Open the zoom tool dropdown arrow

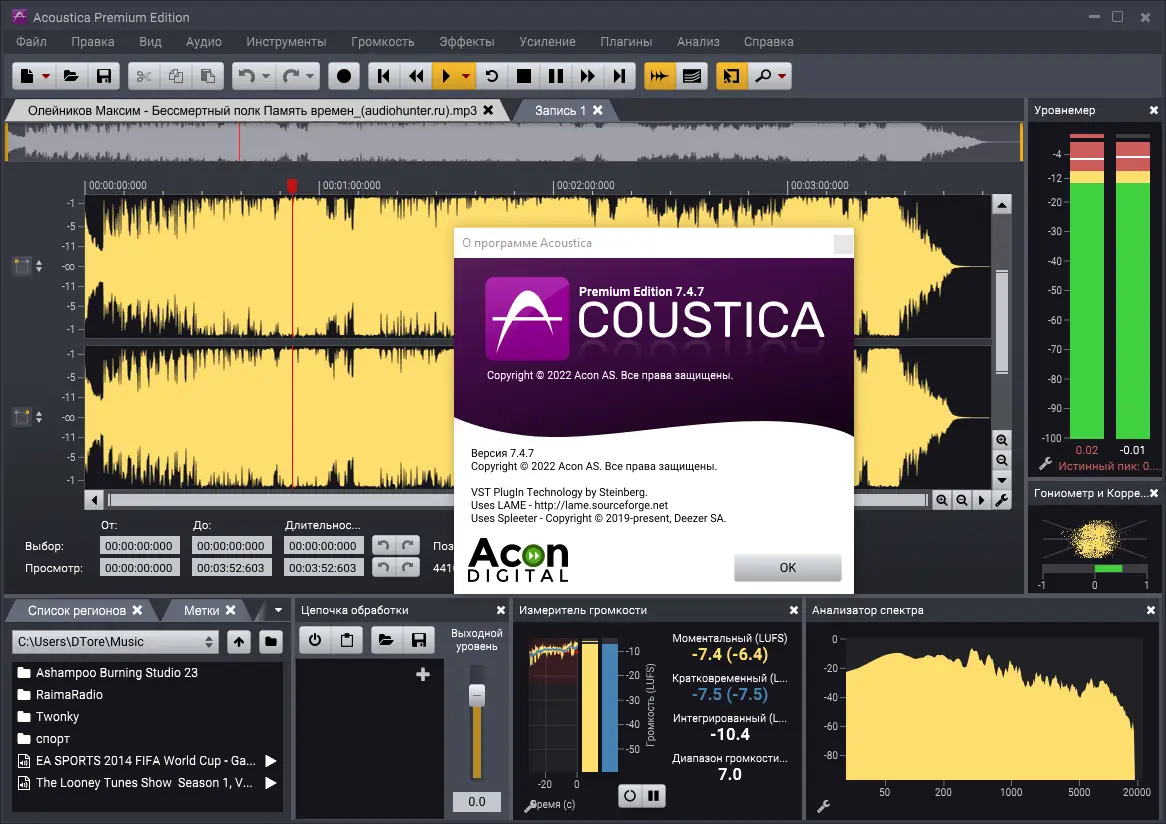coord(782,76)
